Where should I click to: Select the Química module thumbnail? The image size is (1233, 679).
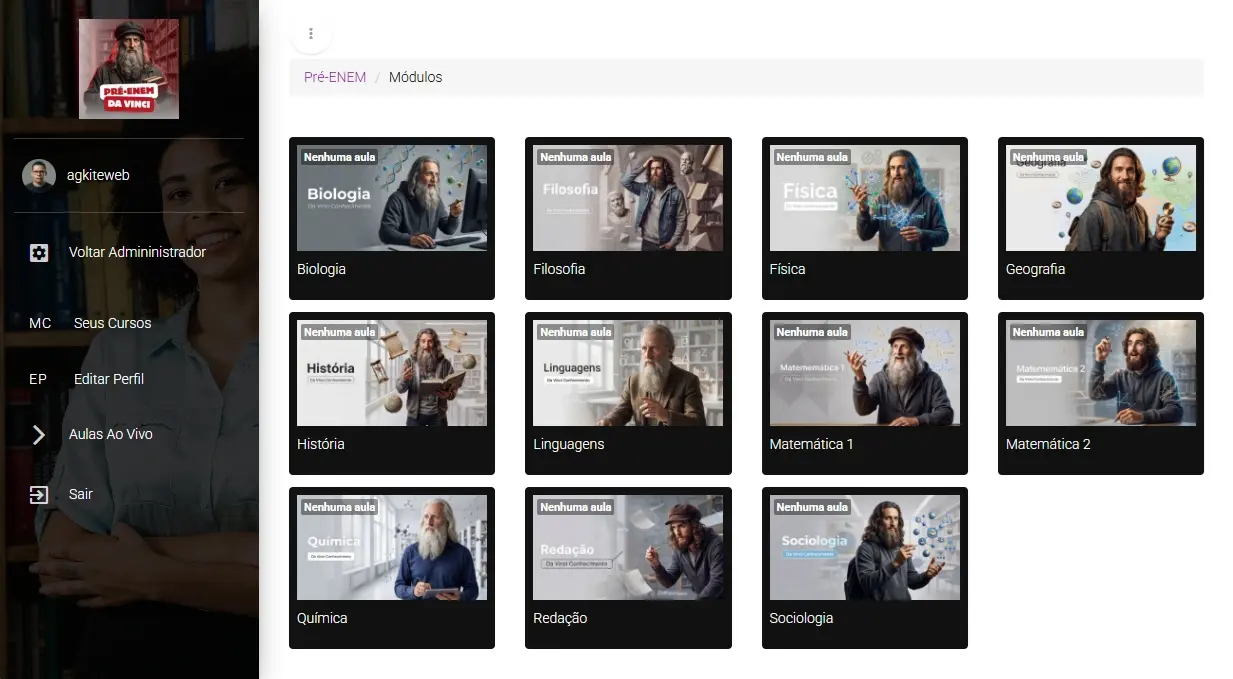(x=392, y=548)
